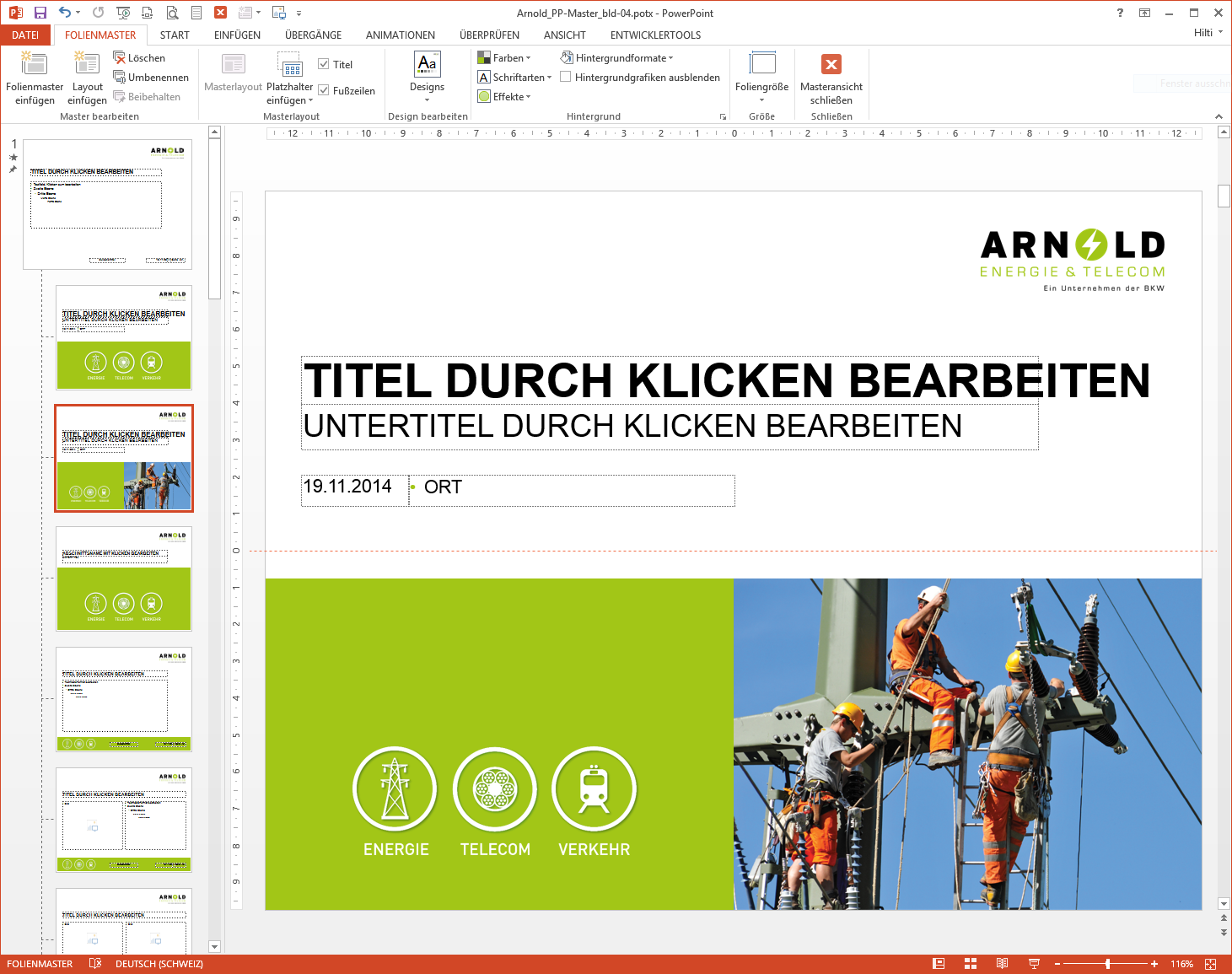The height and width of the screenshot is (974, 1232).
Task: Enable Hintergrundgrafiken ausblenden checkbox
Action: coord(566,77)
